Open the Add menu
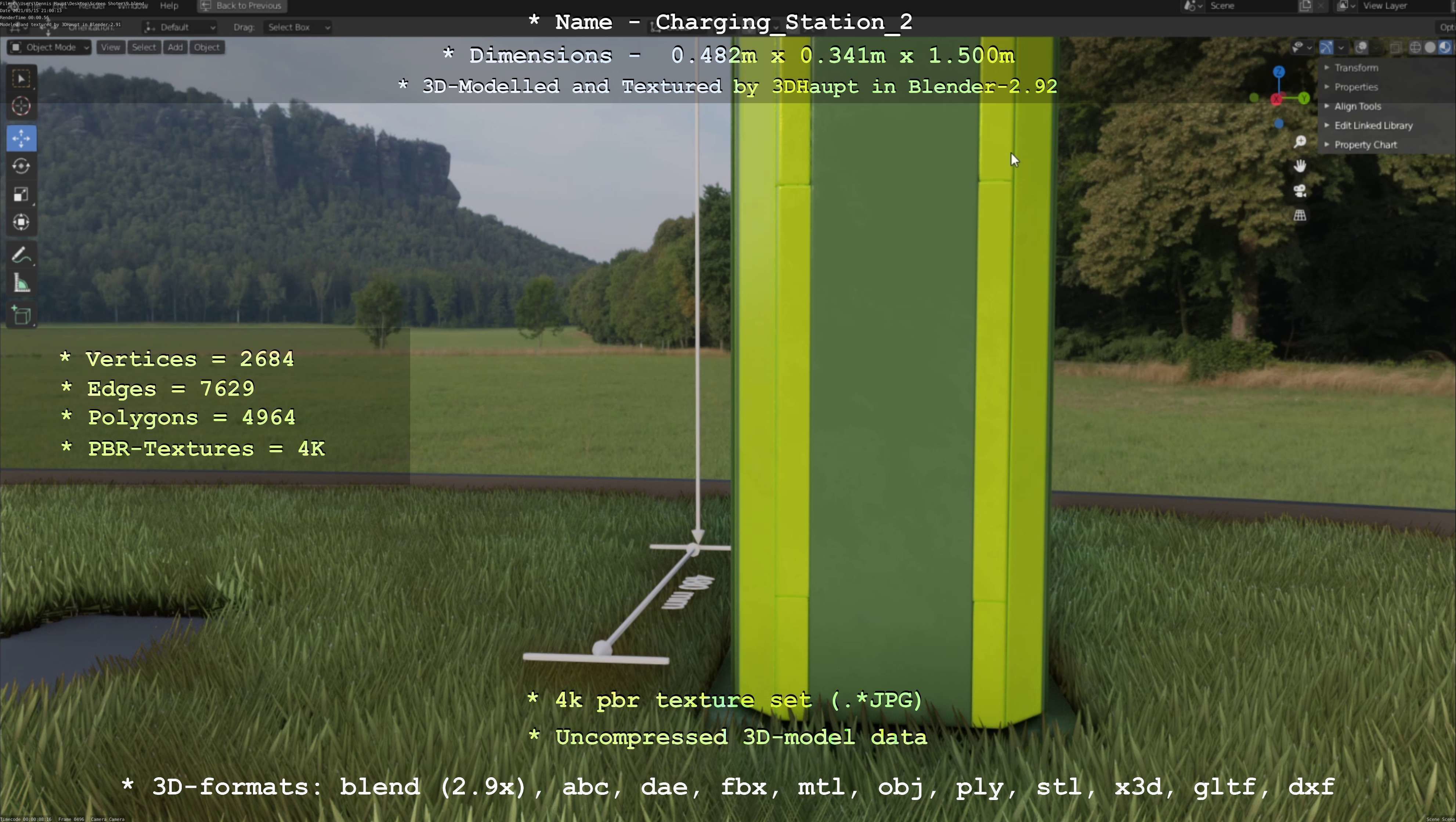This screenshot has height=822, width=1456. coord(175,47)
